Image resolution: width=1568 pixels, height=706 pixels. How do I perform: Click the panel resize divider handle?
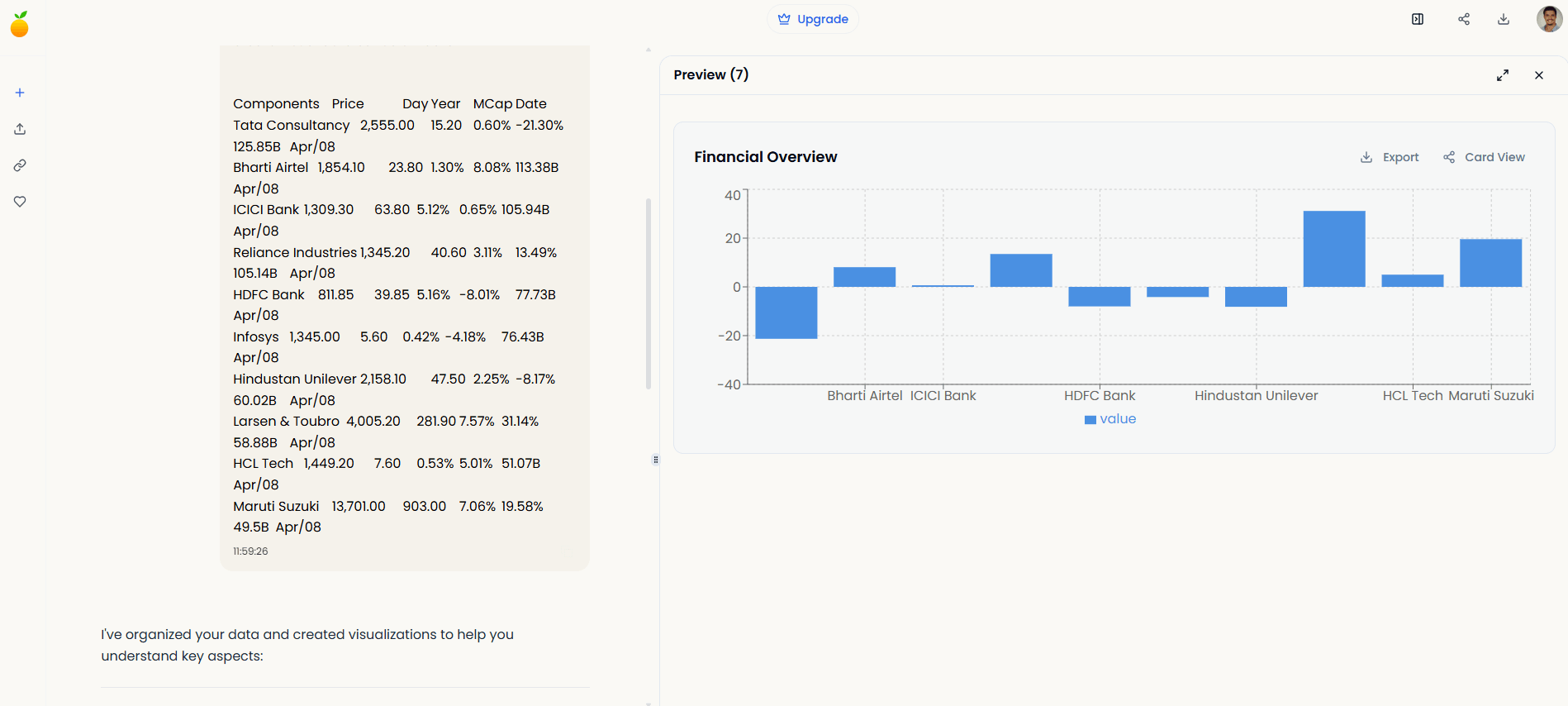(x=656, y=460)
